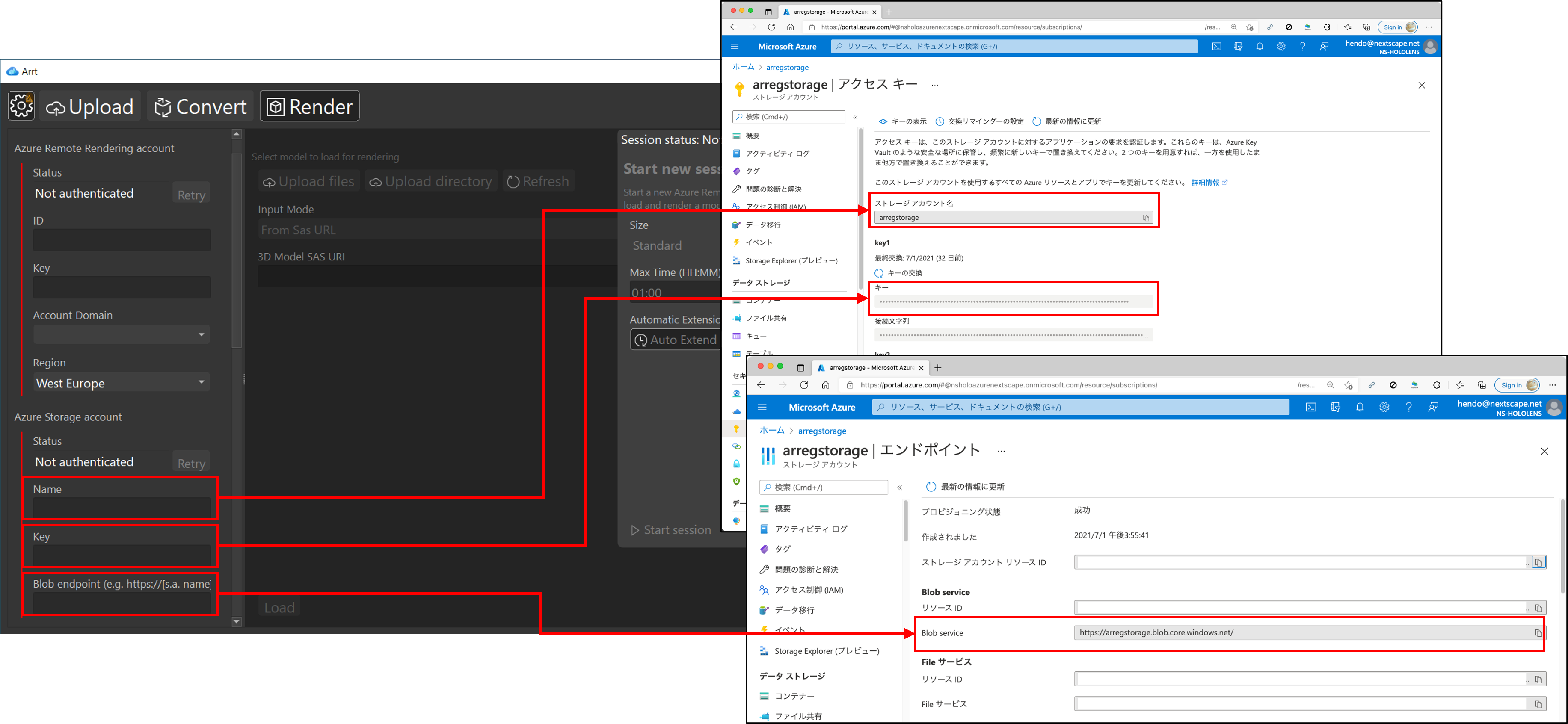1568x724 pixels.
Task: Click 最新の情報に更新 in endpoints window
Action: click(965, 486)
